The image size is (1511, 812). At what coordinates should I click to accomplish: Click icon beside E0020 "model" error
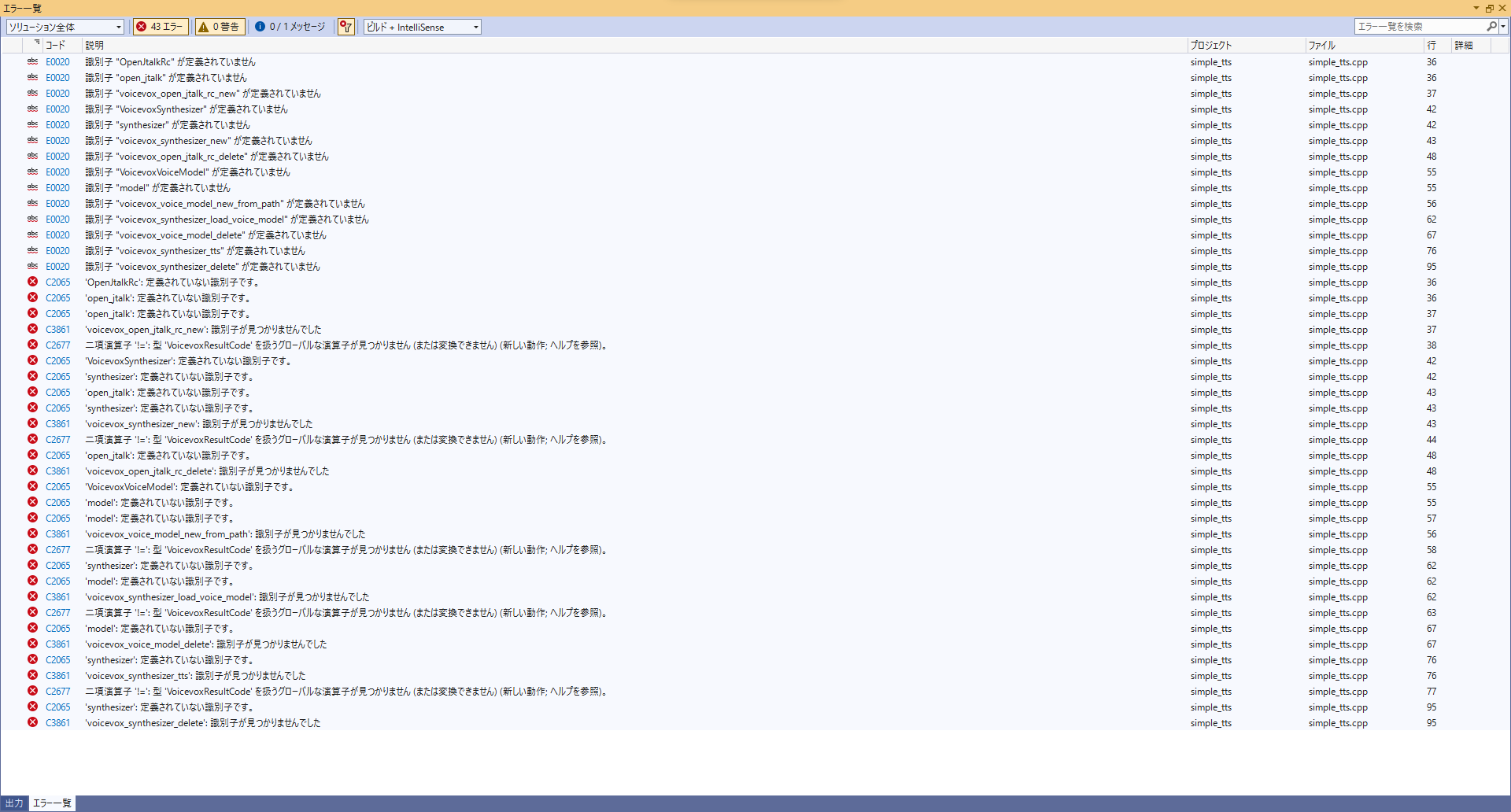coord(32,187)
